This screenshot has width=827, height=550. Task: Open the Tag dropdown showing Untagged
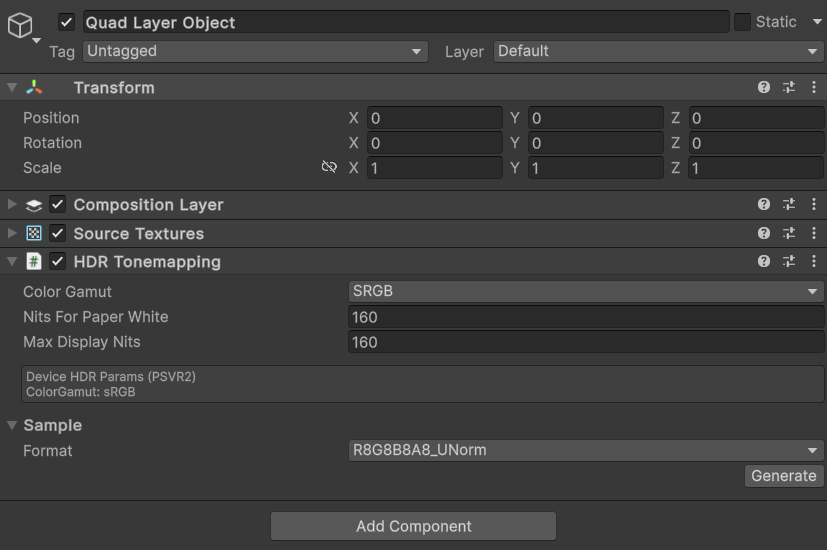coord(255,51)
